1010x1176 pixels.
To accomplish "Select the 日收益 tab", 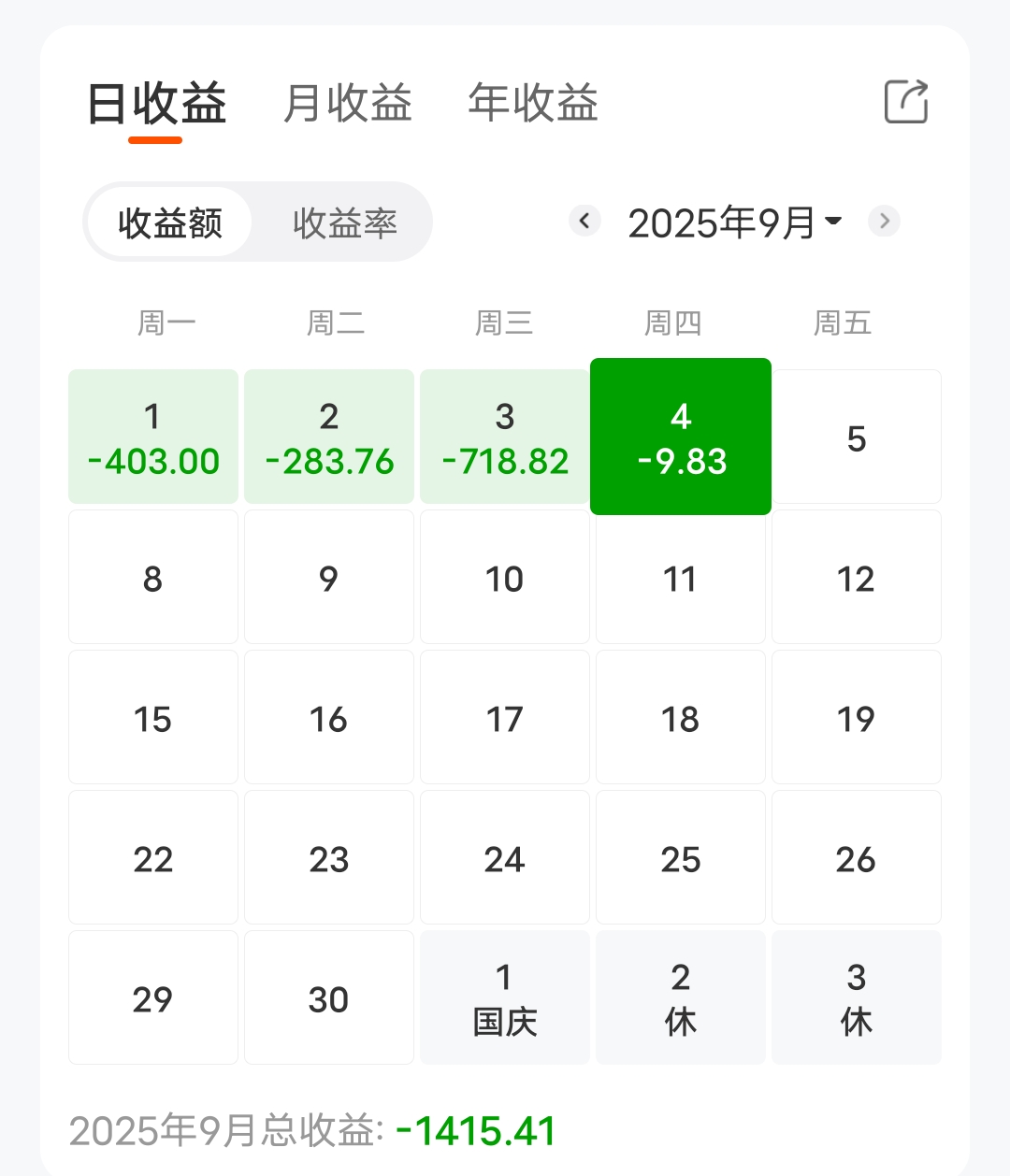I will [x=156, y=105].
